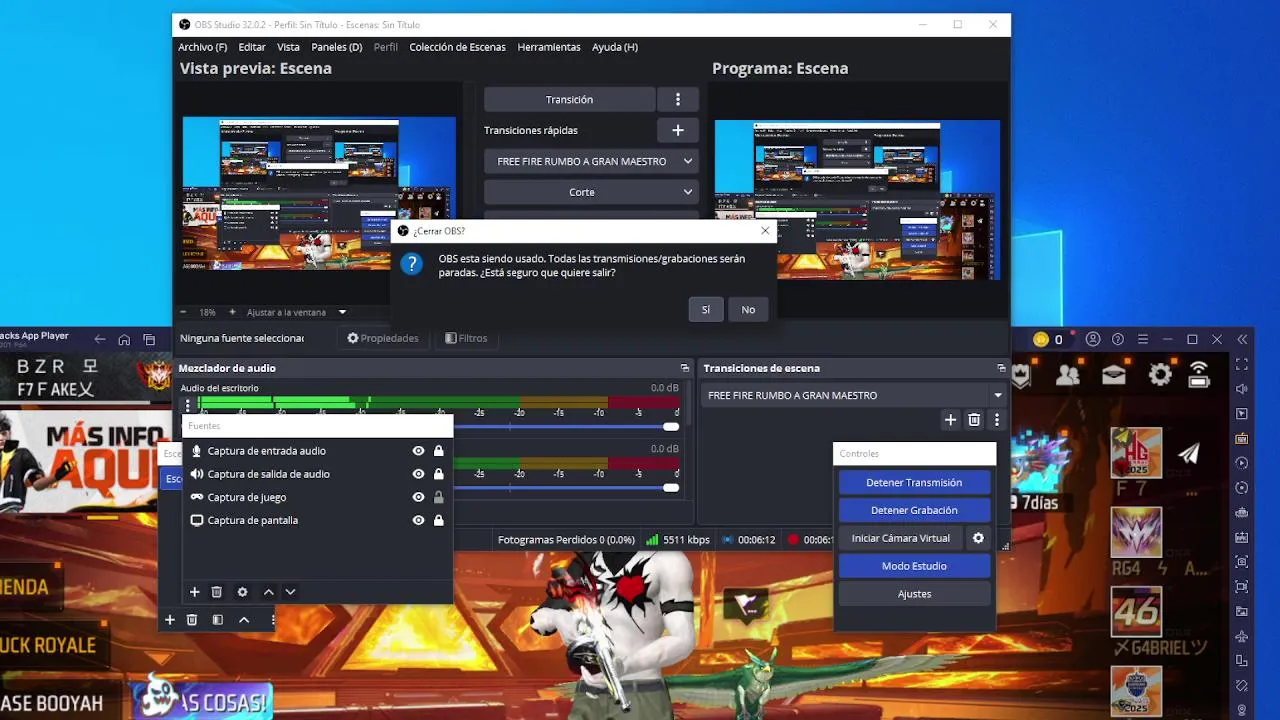Image resolution: width=1280 pixels, height=720 pixels.
Task: Zoom in the preview with the plus icon
Action: coord(232,312)
